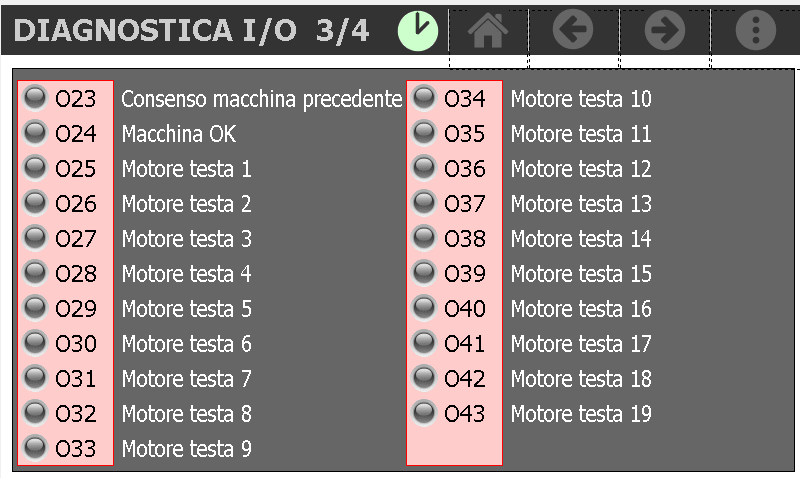Image resolution: width=800 pixels, height=478 pixels.
Task: Click the Consenso macchina precedente label
Action: click(x=262, y=99)
